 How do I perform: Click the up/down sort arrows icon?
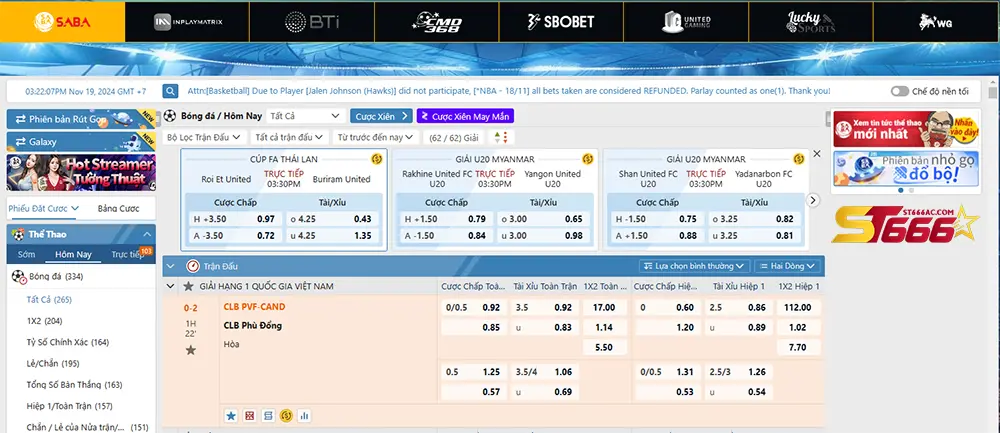click(x=501, y=137)
